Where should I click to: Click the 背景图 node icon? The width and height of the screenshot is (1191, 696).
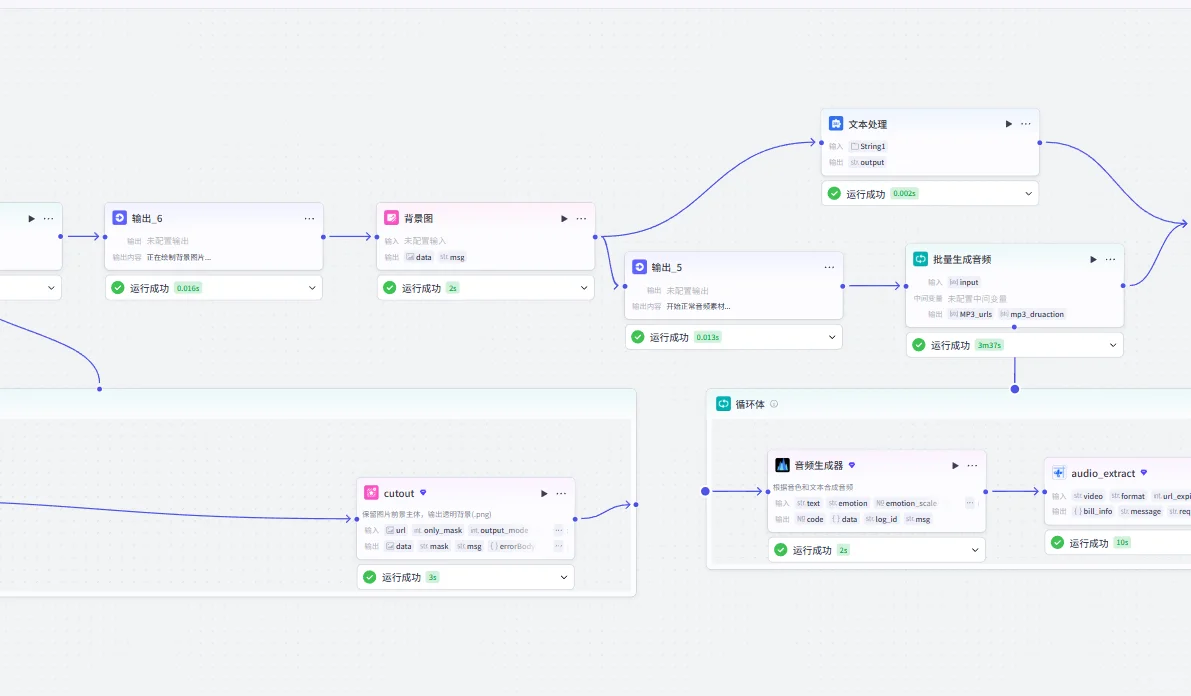[x=391, y=218]
